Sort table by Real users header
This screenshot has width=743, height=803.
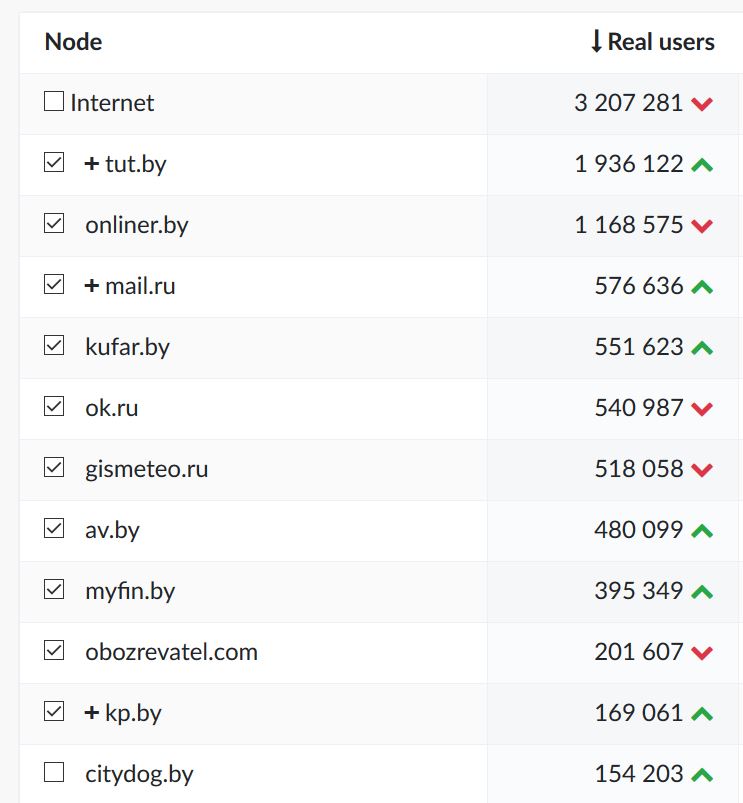(x=661, y=42)
